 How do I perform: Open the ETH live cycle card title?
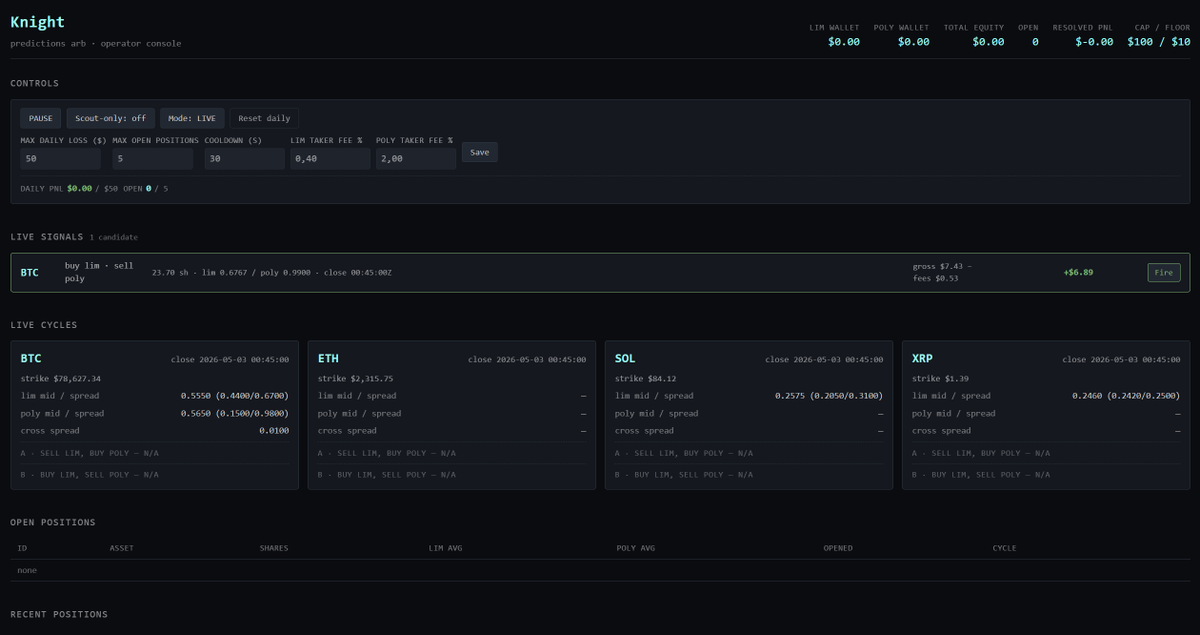pyautogui.click(x=328, y=358)
